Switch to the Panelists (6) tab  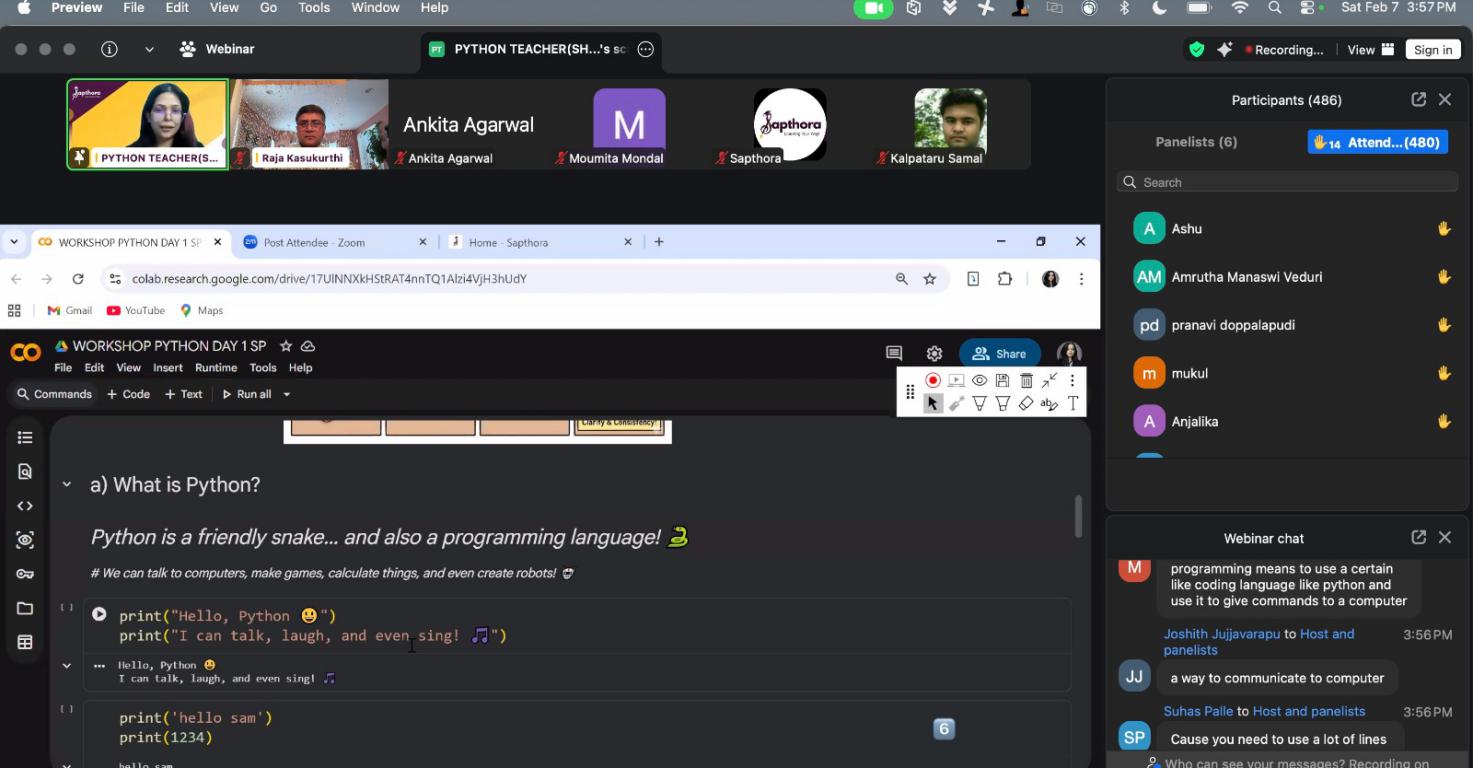pyautogui.click(x=1196, y=142)
